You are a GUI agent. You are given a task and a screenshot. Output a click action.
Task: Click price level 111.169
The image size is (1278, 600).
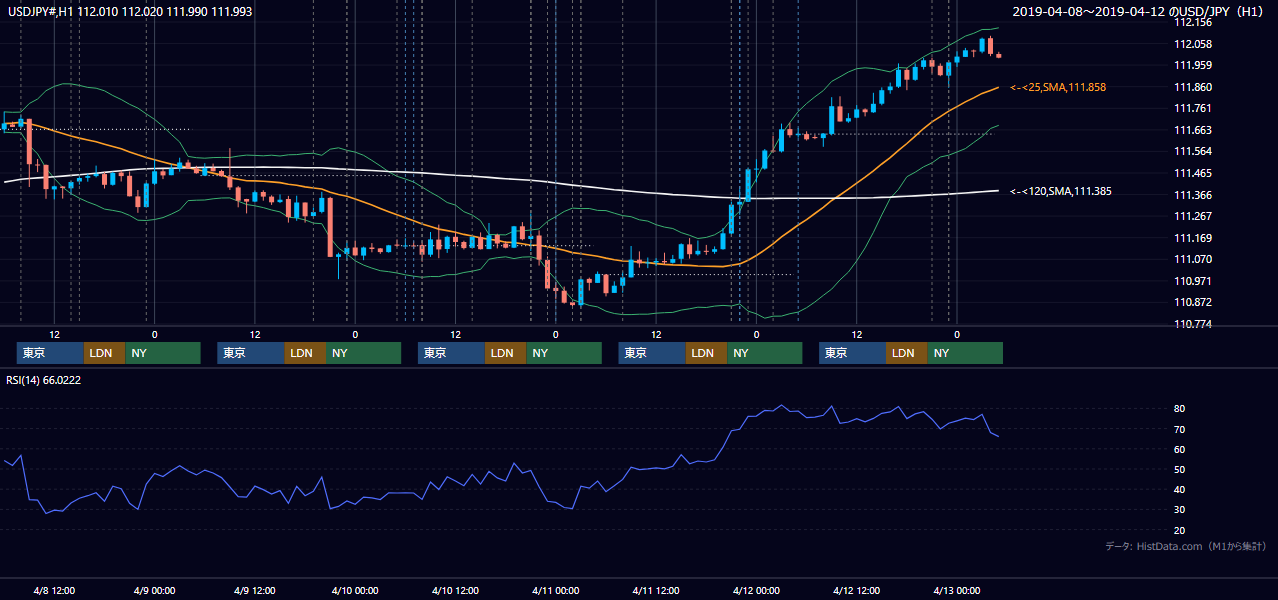click(1193, 238)
